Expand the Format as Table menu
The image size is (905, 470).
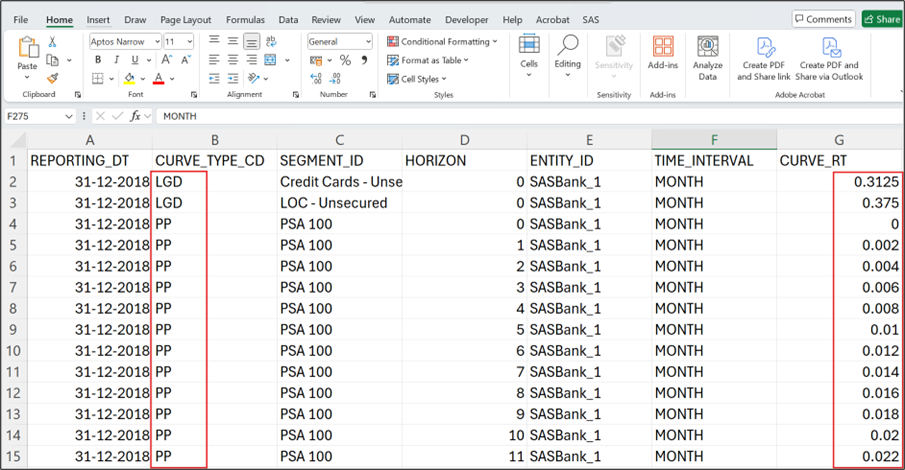[428, 60]
